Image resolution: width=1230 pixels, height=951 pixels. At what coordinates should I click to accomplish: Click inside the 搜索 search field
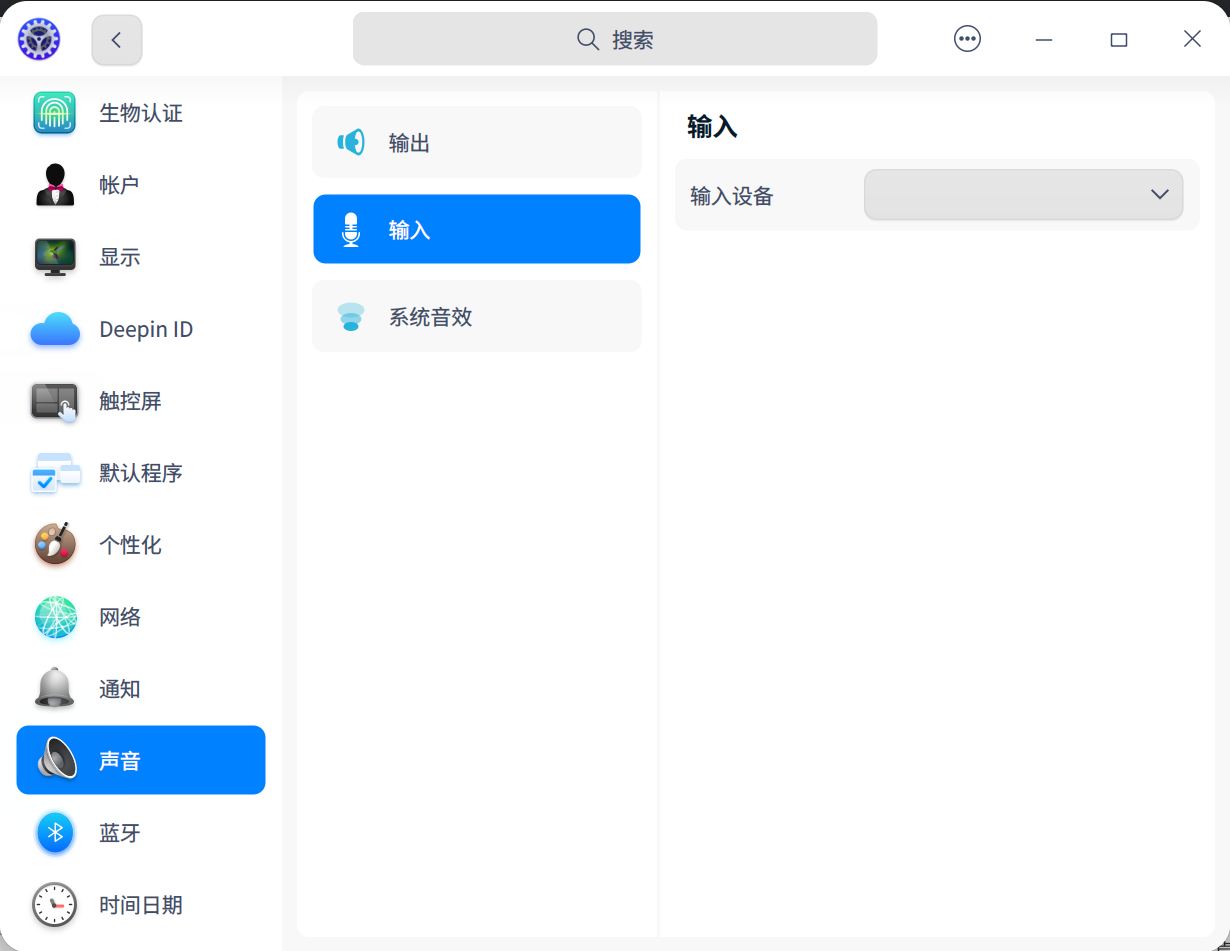coord(614,39)
